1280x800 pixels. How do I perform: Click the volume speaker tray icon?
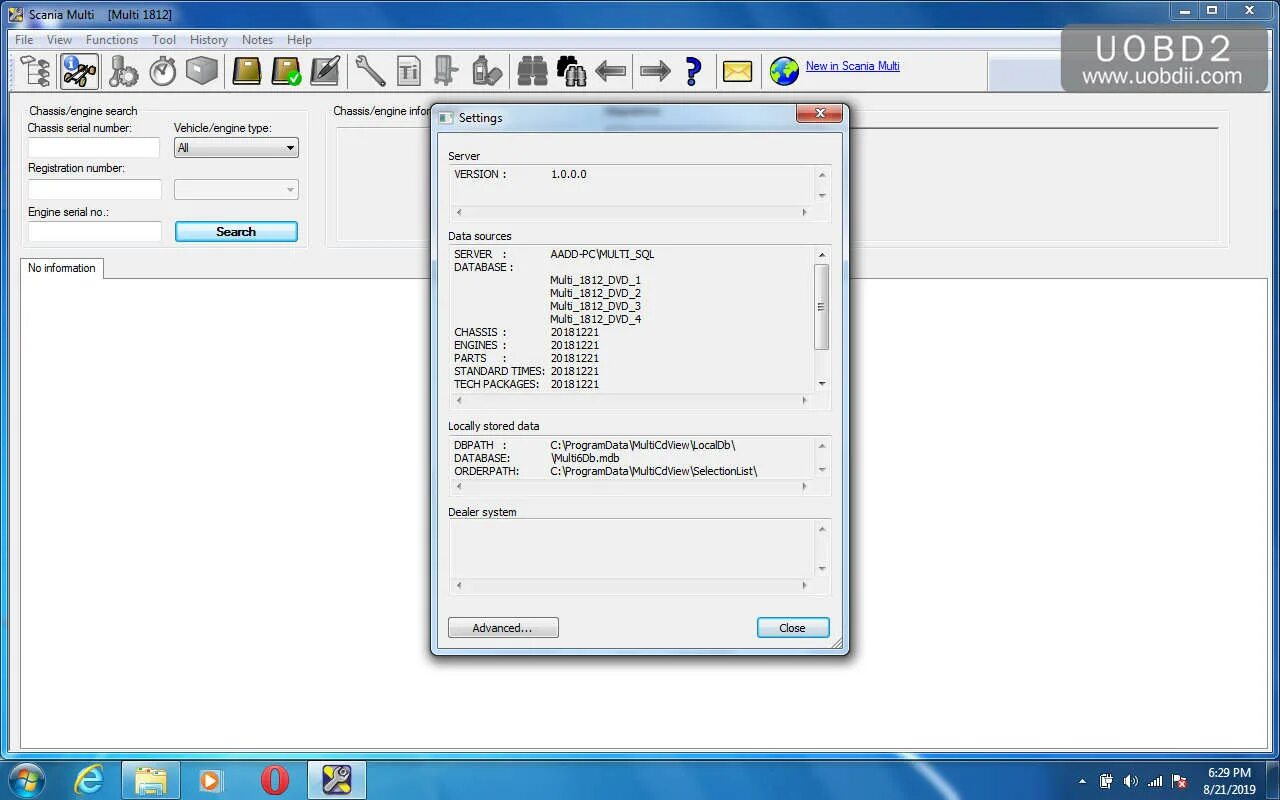click(1131, 781)
